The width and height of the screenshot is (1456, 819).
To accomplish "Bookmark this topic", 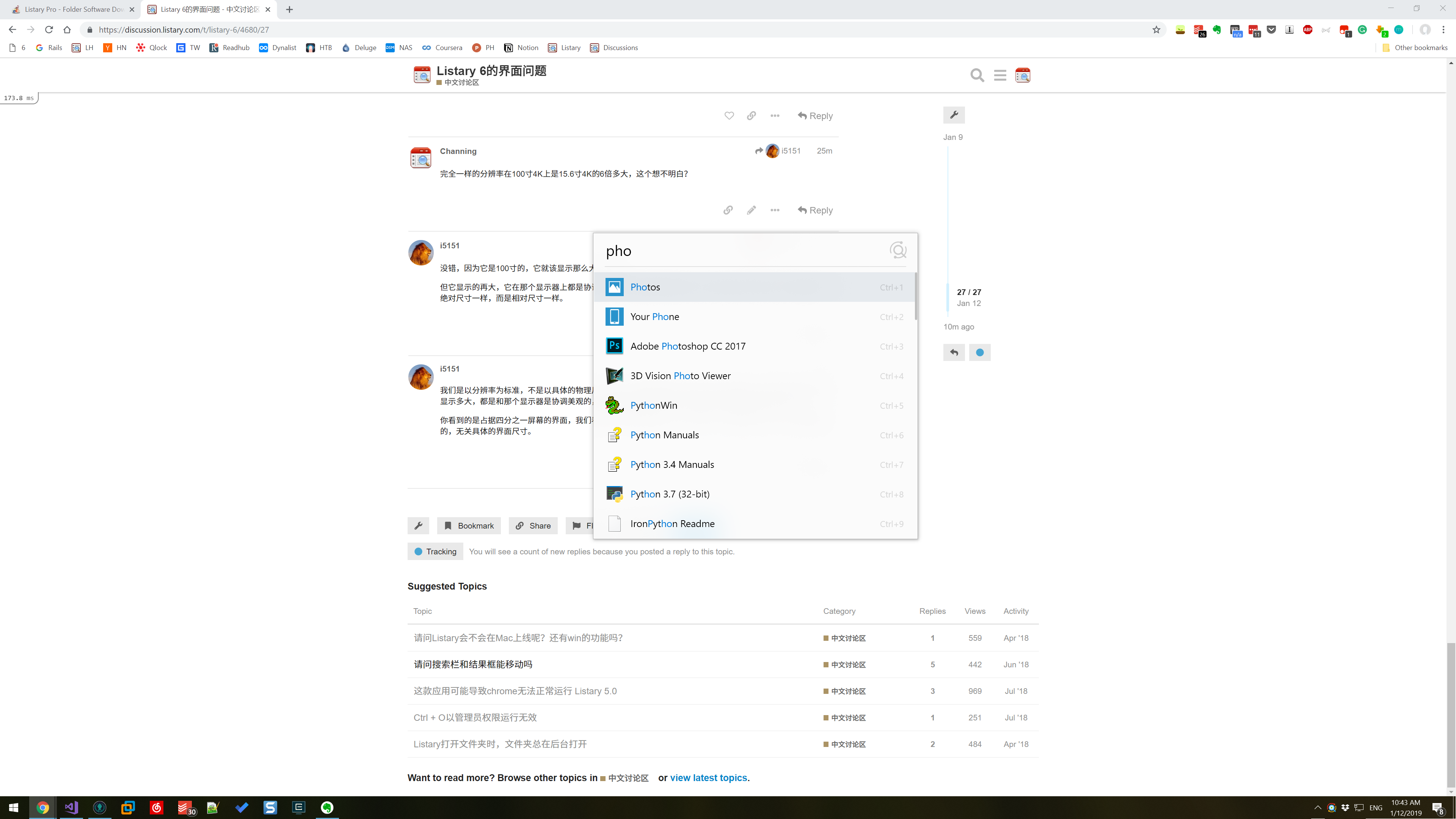I will click(469, 526).
